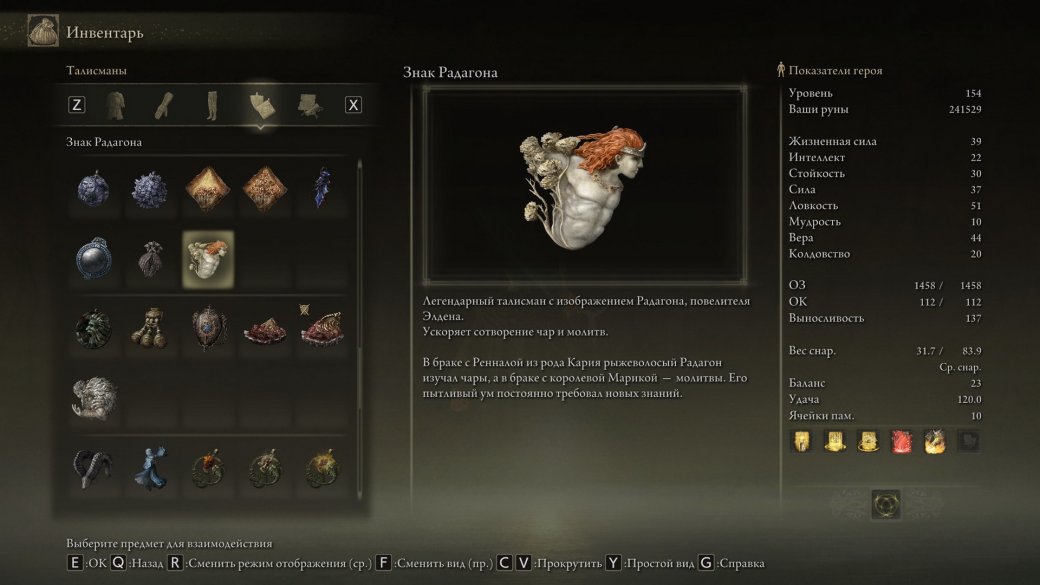The image size is (1040, 585).
Task: Switch to the gauntlets category tab
Action: point(164,105)
